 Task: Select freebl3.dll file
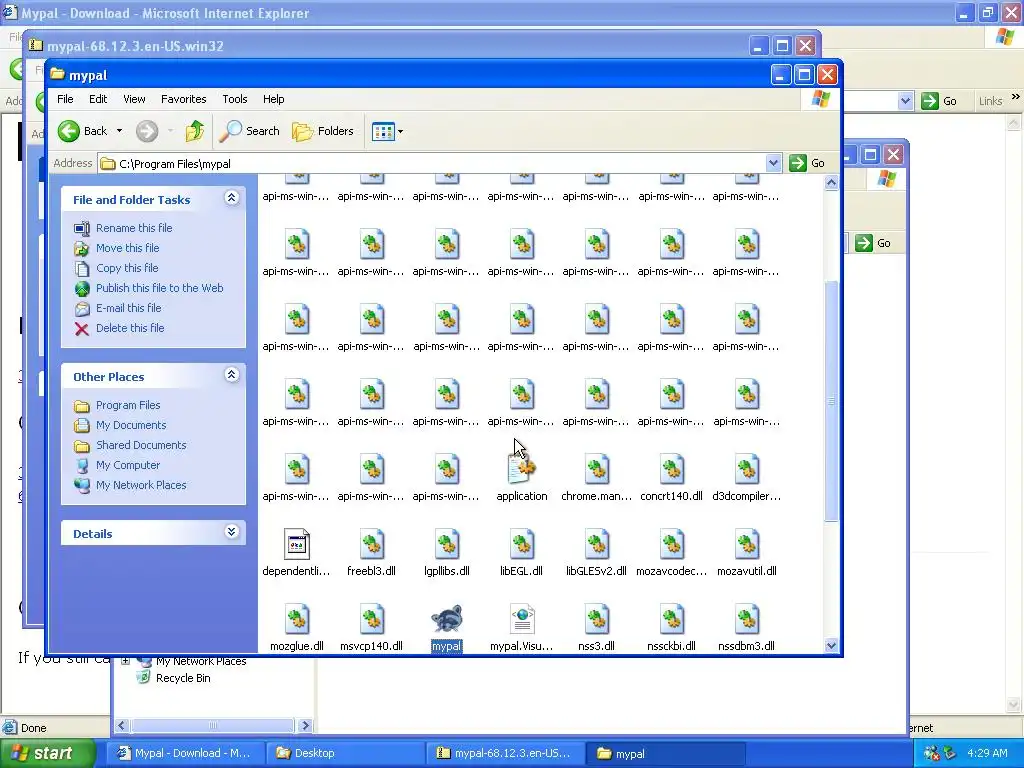coord(371,553)
